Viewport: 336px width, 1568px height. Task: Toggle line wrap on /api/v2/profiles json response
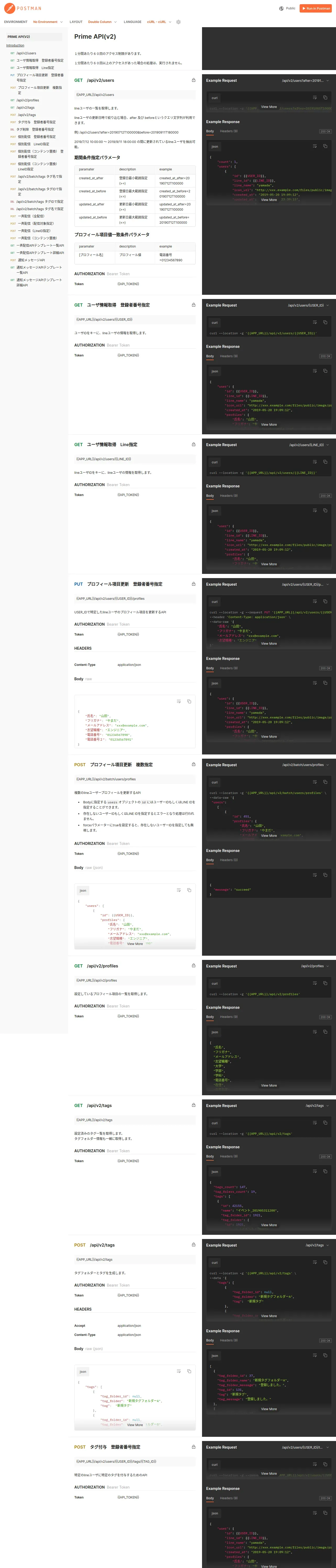coord(315,1032)
